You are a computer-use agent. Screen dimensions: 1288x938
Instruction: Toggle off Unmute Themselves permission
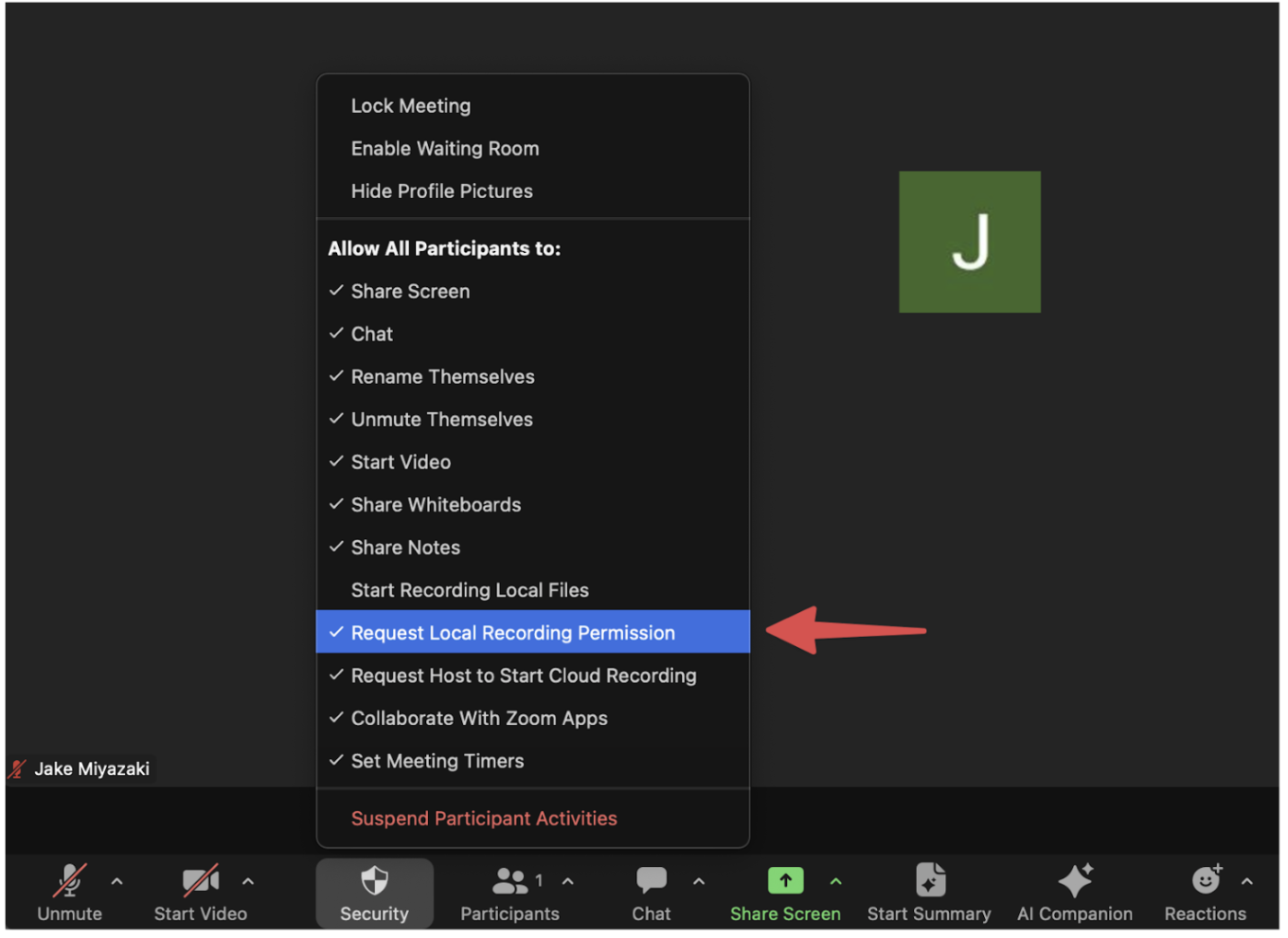[x=441, y=420]
